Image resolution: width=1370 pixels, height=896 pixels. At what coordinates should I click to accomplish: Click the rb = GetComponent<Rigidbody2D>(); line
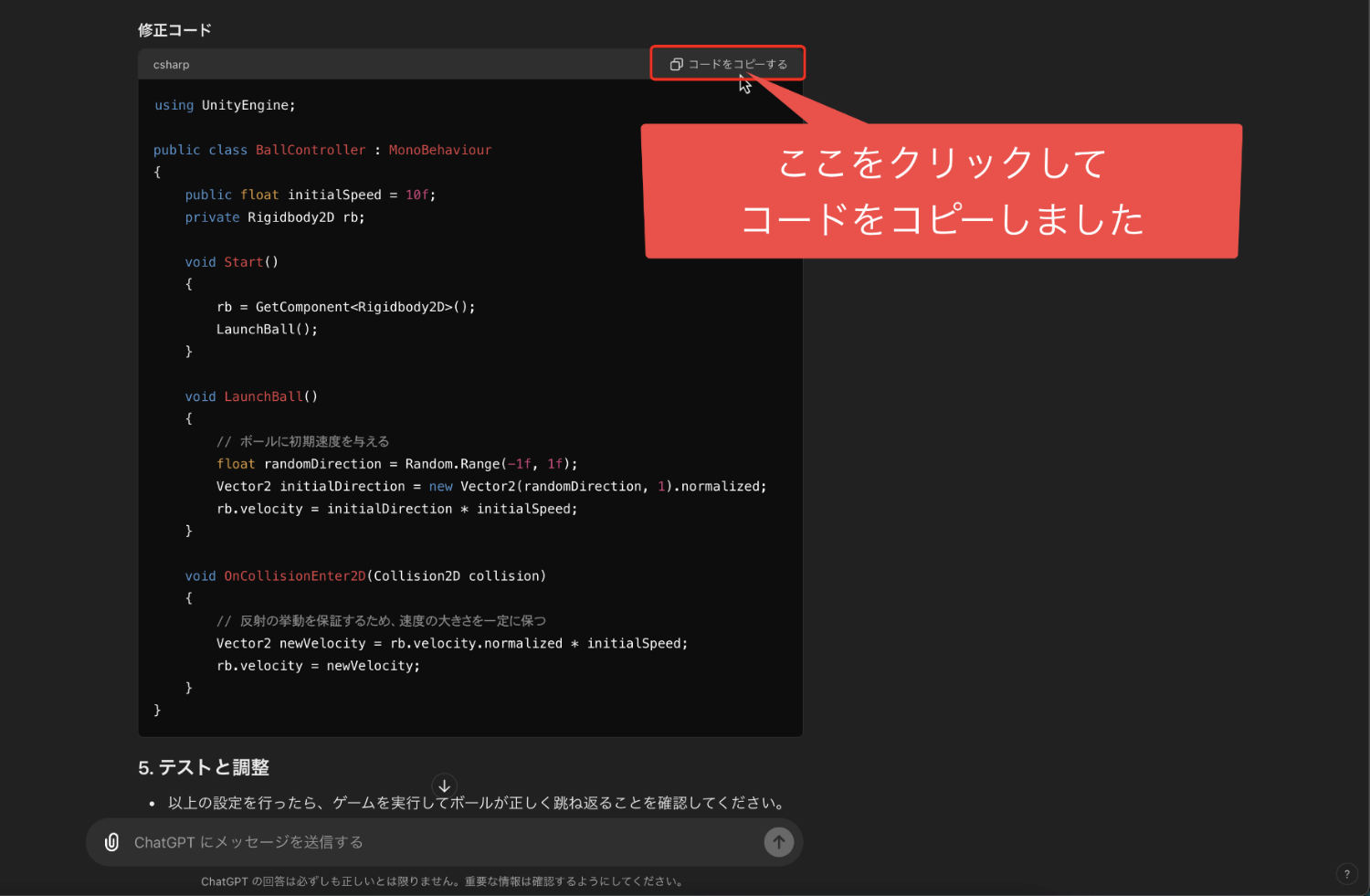tap(346, 307)
